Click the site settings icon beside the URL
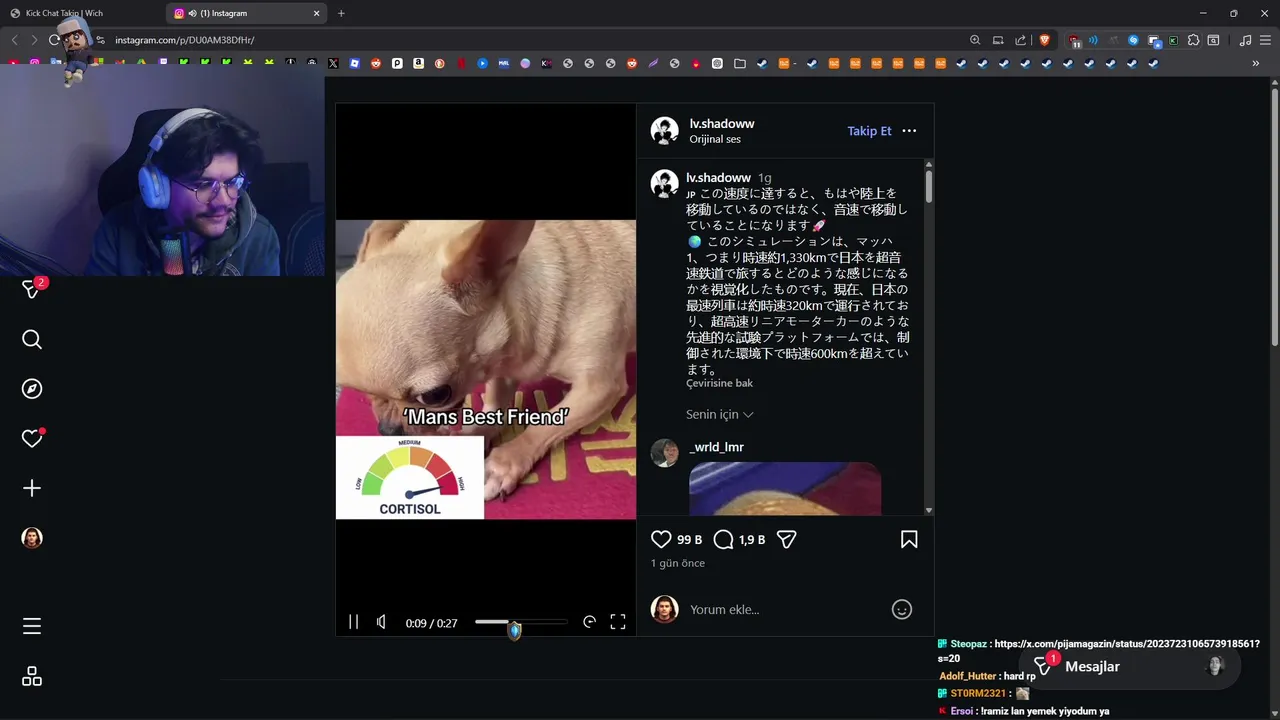Image resolution: width=1280 pixels, height=720 pixels. (x=100, y=40)
